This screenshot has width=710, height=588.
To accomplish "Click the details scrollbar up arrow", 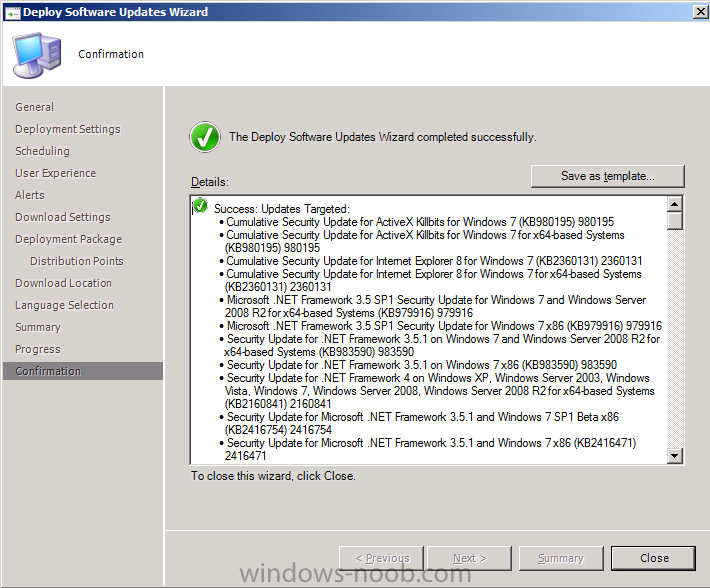I will (x=675, y=204).
